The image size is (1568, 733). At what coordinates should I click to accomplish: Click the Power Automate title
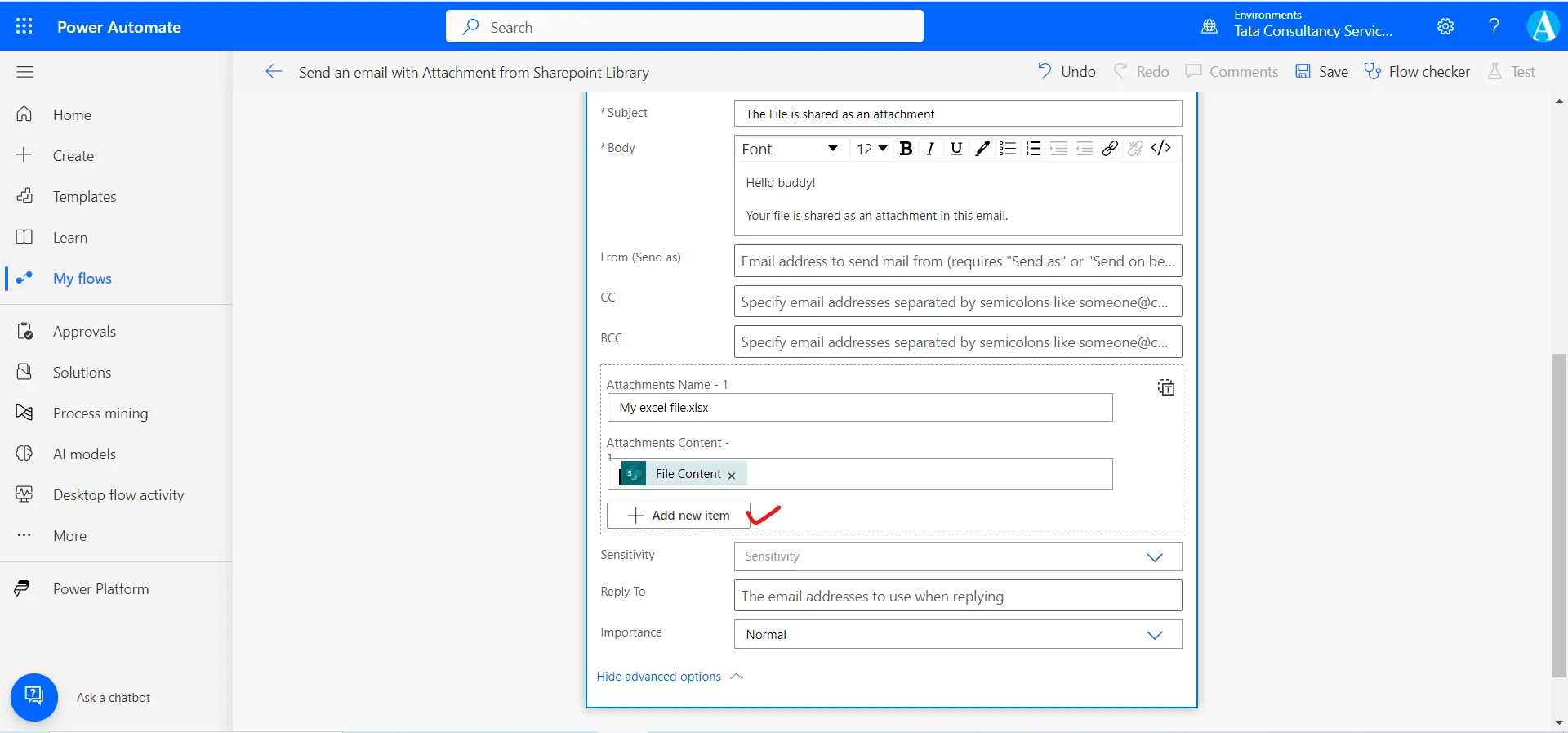(119, 27)
